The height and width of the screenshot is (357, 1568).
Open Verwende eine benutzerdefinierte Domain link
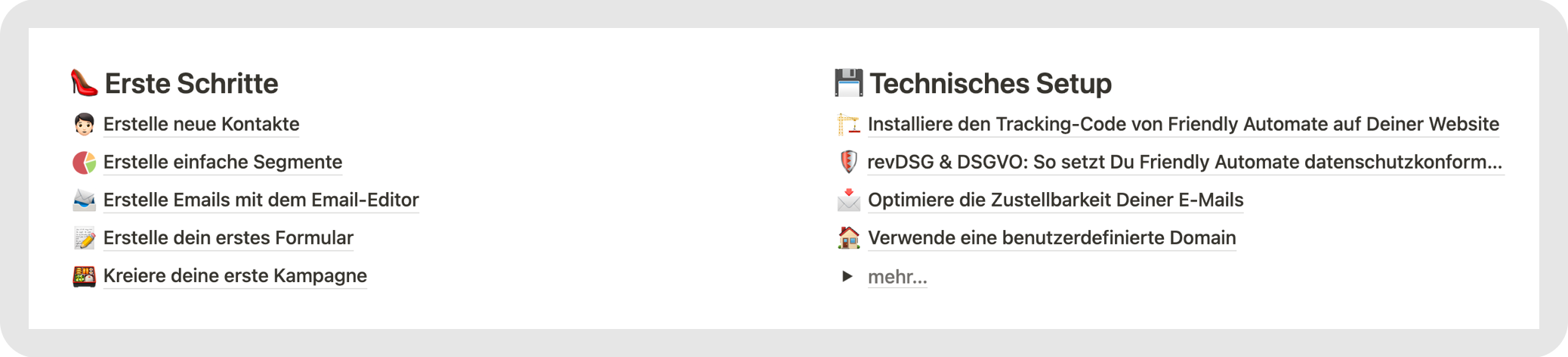1051,237
